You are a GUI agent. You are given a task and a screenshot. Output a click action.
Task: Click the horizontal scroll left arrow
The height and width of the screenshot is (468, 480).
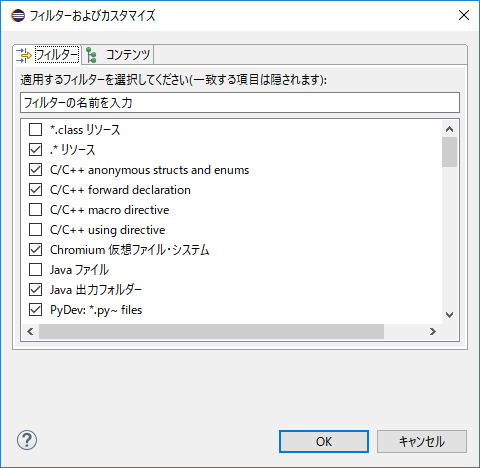(30, 331)
